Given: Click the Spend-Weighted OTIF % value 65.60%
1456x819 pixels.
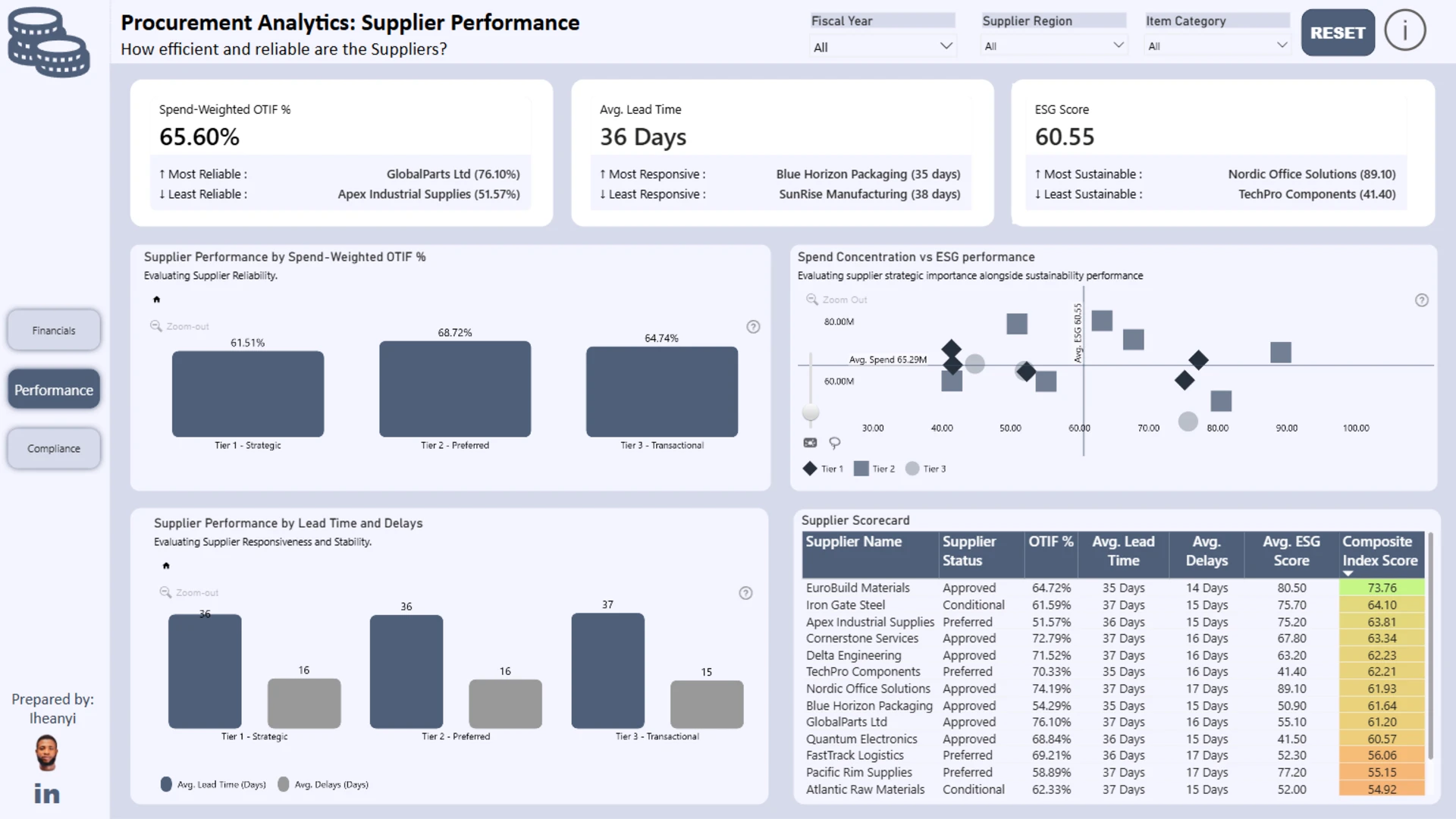Looking at the screenshot, I should click(x=199, y=137).
